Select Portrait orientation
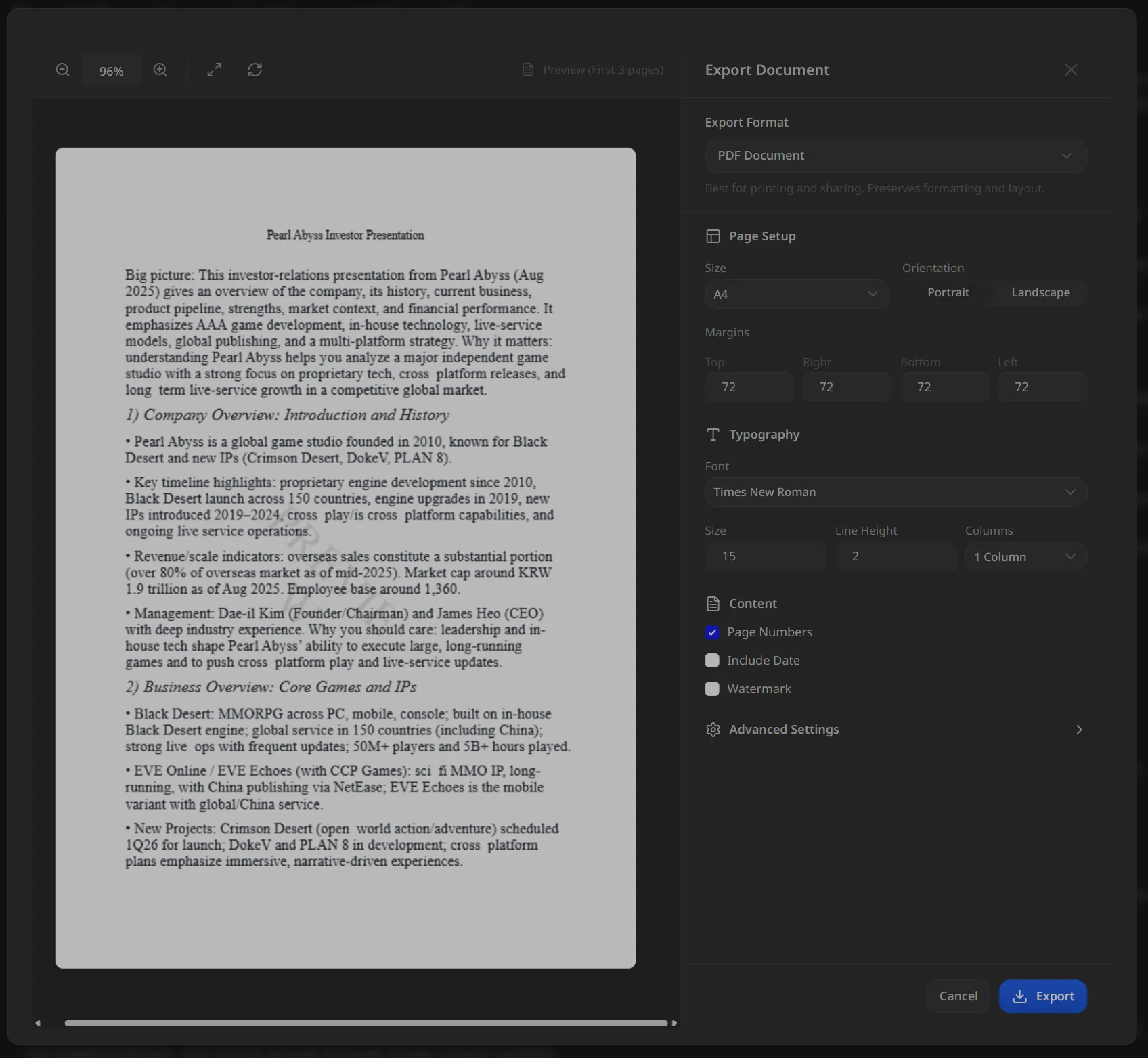 click(948, 292)
